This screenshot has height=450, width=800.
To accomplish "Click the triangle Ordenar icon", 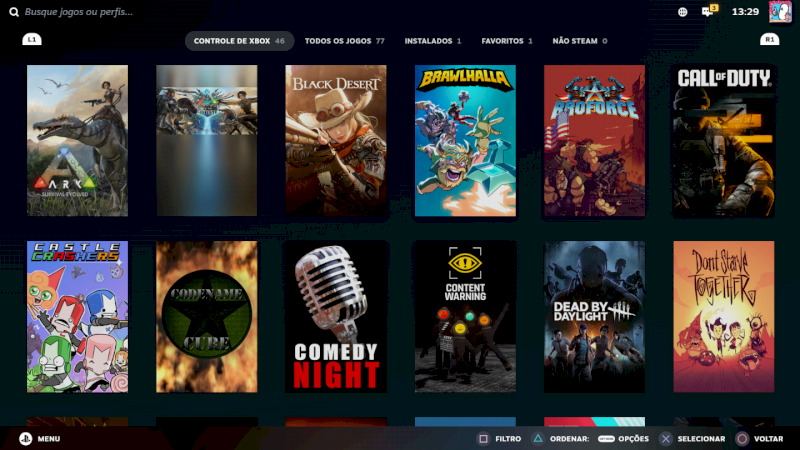I will tap(538, 439).
